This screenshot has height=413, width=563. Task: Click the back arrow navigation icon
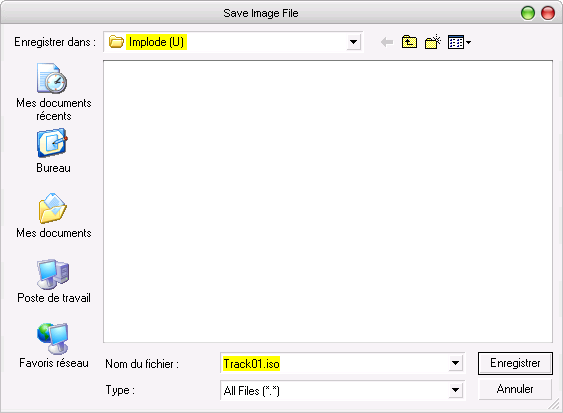pyautogui.click(x=387, y=42)
